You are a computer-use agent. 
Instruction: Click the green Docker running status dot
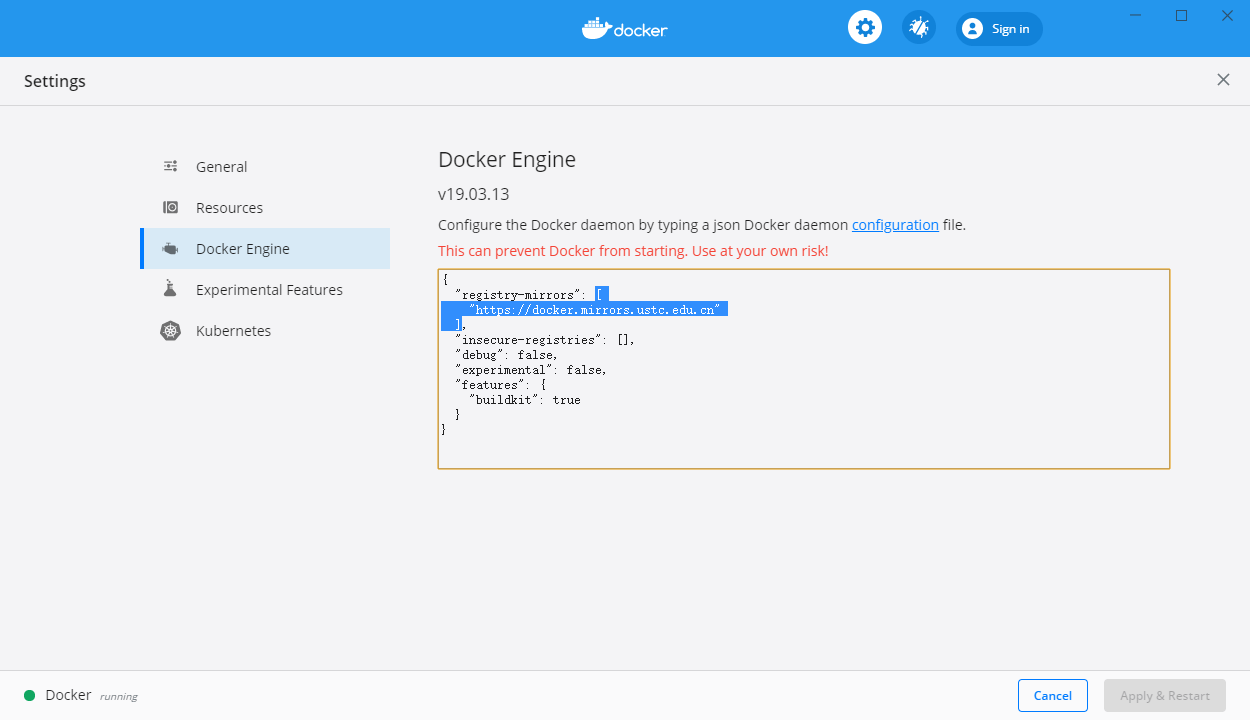pyautogui.click(x=29, y=695)
